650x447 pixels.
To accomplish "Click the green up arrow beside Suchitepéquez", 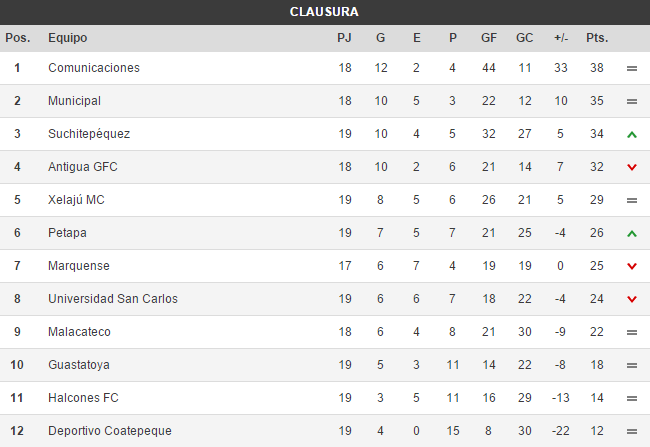I will 631,134.
